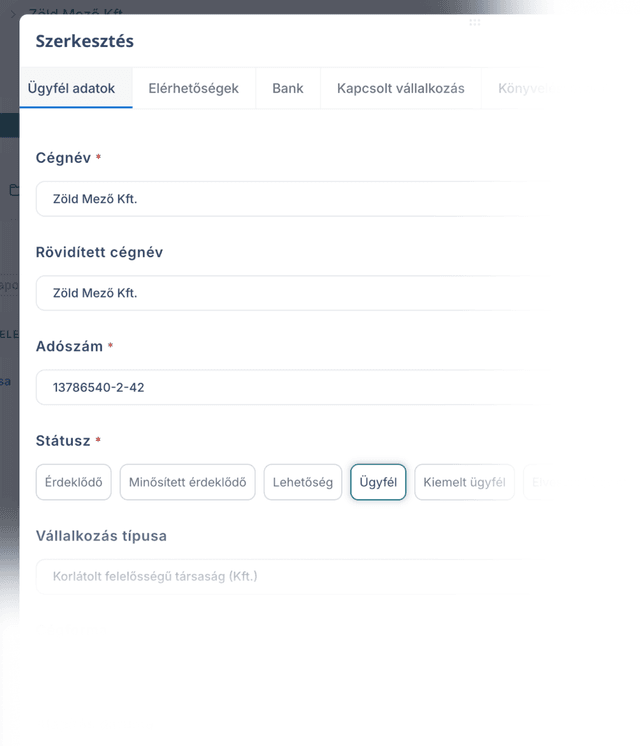Image resolution: width=640 pixels, height=746 pixels.
Task: Select the Kapcsolt vállalkozás tab
Action: (401, 88)
